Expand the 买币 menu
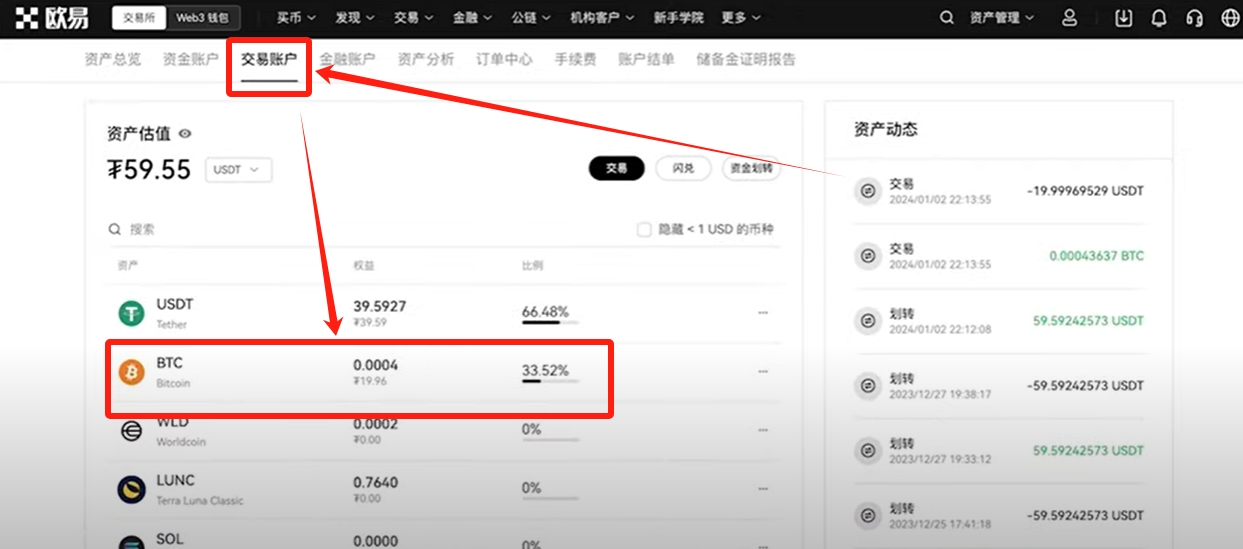The image size is (1243, 549). tap(296, 18)
